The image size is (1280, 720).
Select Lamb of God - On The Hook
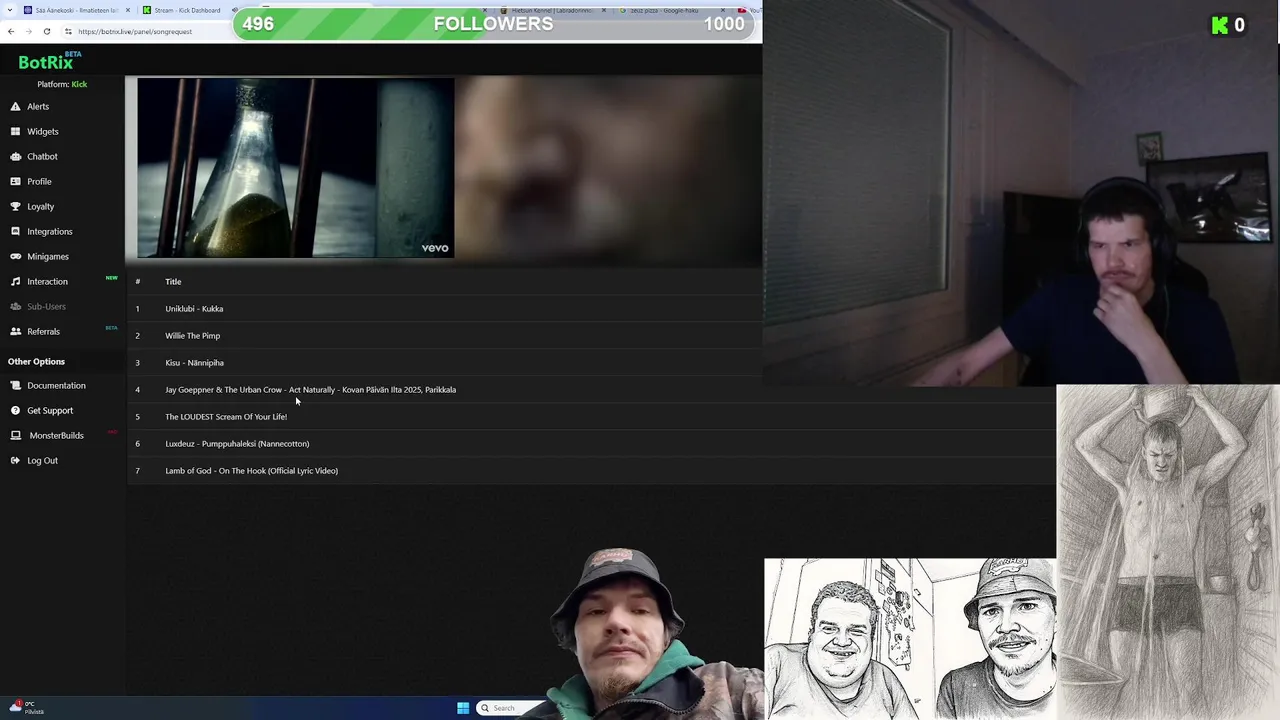[251, 470]
